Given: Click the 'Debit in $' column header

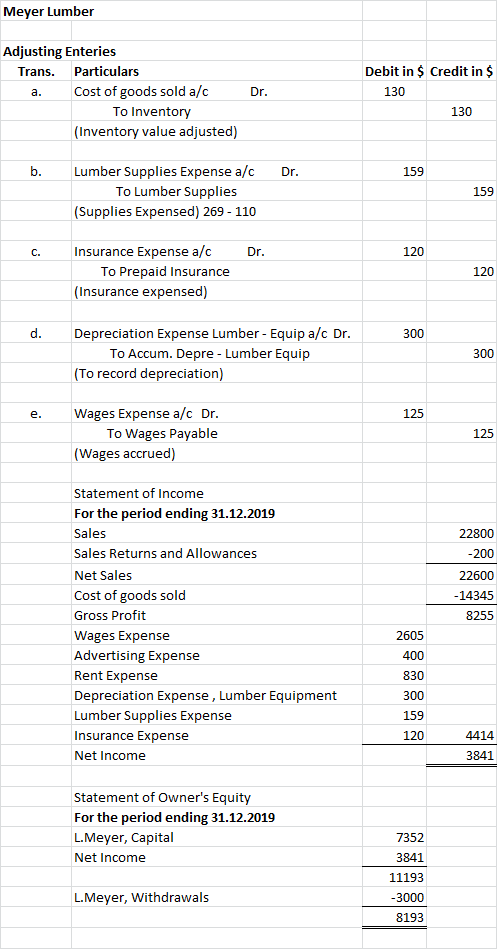Looking at the screenshot, I should pyautogui.click(x=394, y=71).
